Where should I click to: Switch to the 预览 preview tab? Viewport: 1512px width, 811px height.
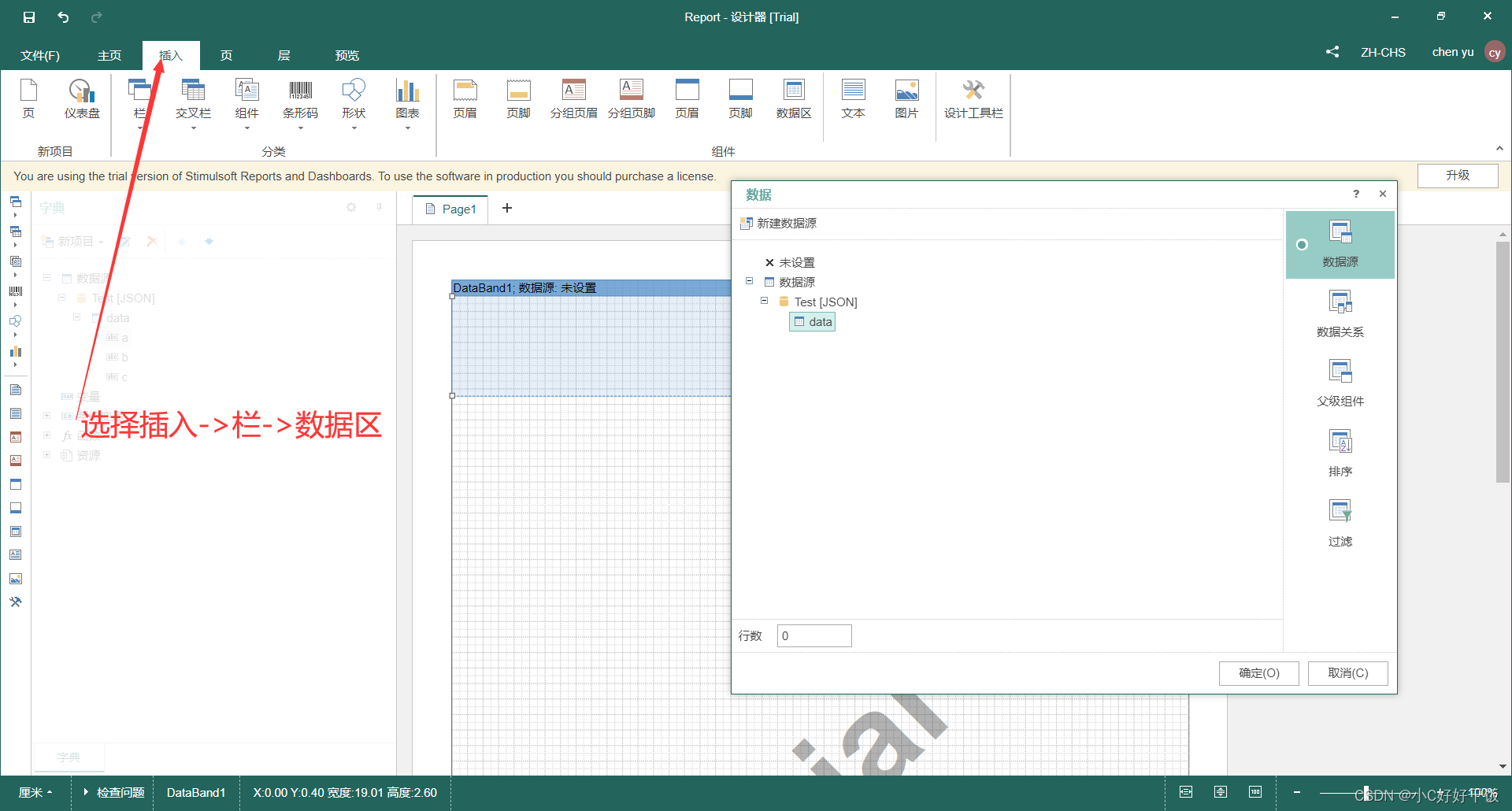(347, 55)
